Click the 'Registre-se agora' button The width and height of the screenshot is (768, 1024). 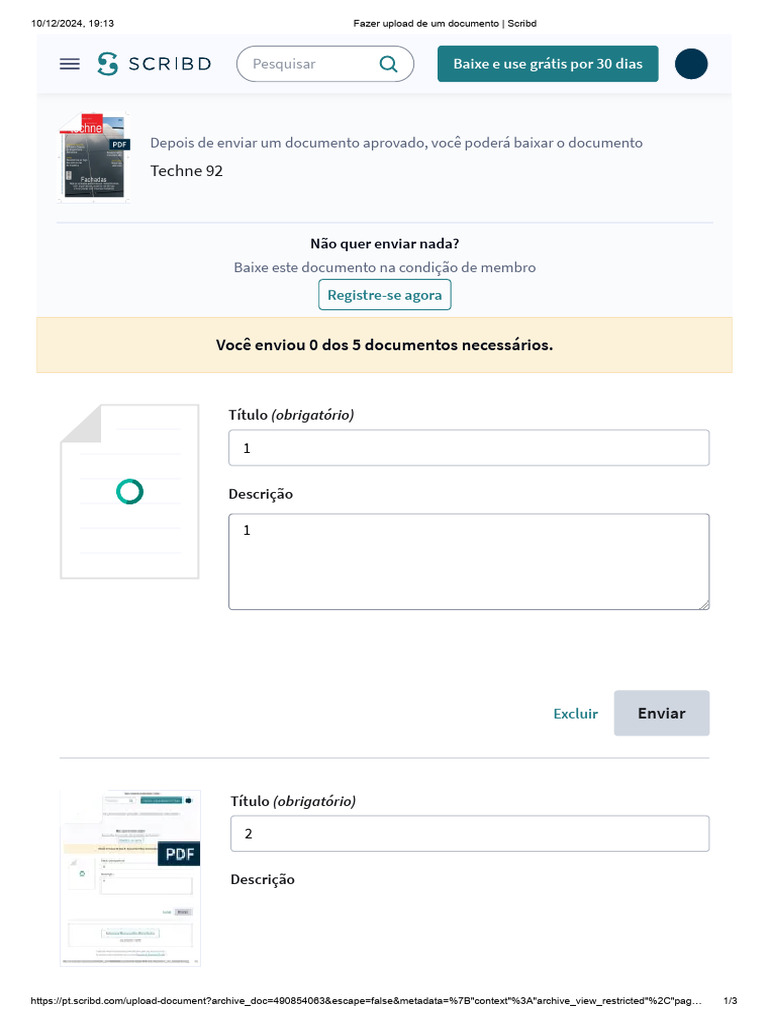point(385,296)
